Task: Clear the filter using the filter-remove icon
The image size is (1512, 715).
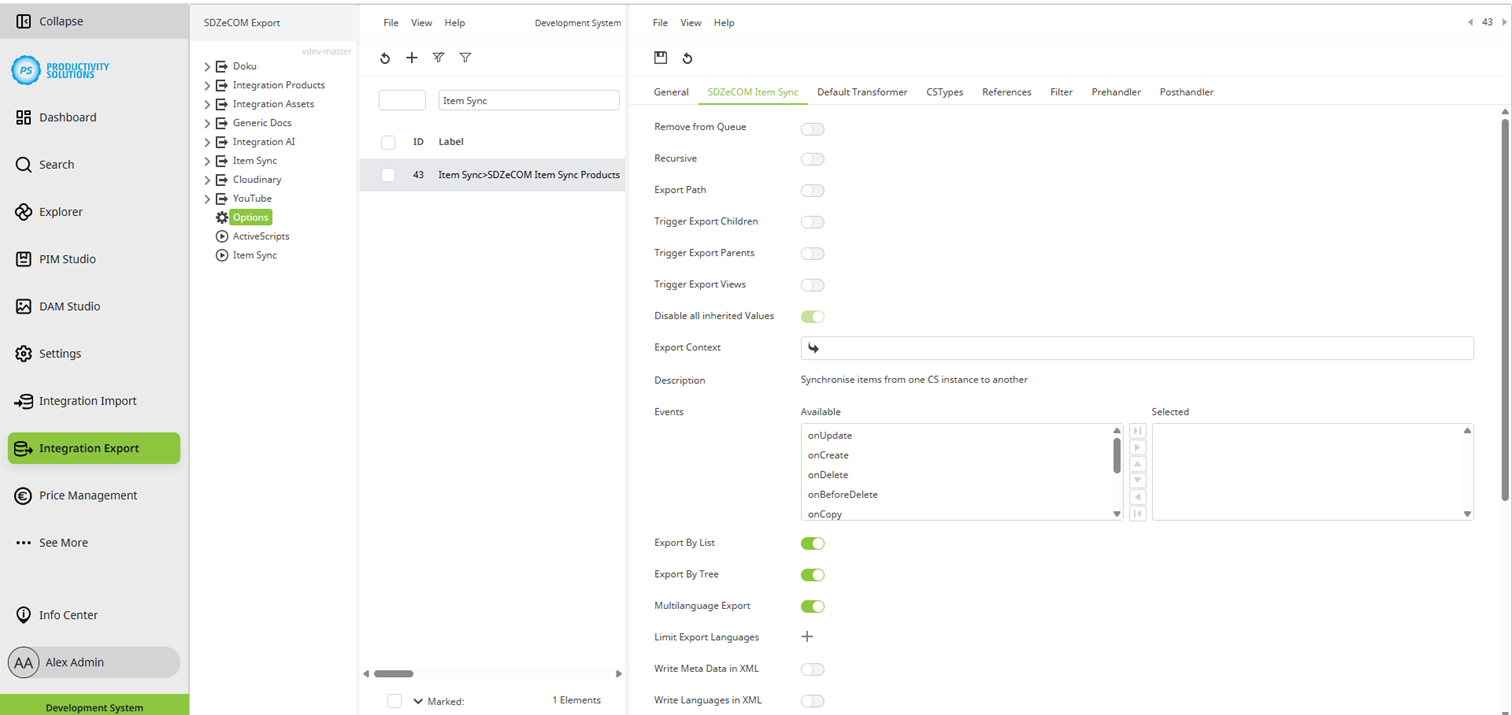Action: 438,57
